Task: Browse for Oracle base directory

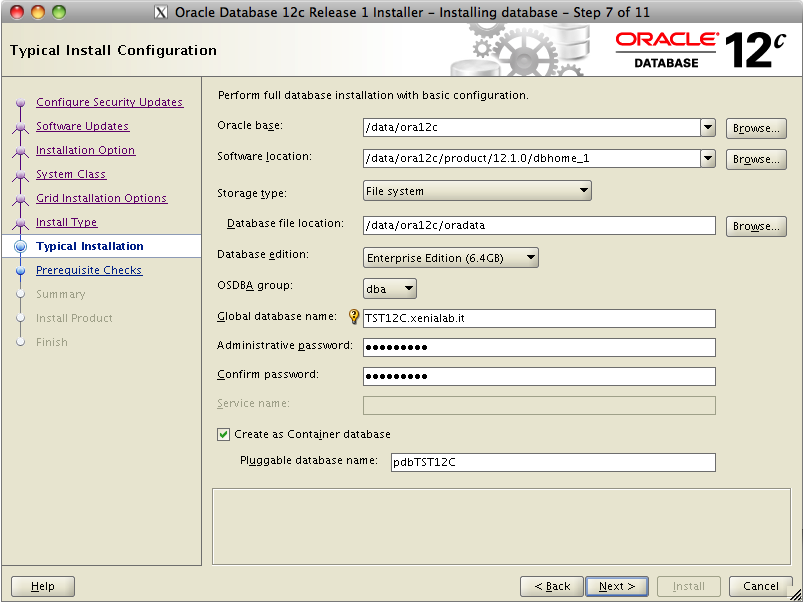Action: pos(756,128)
